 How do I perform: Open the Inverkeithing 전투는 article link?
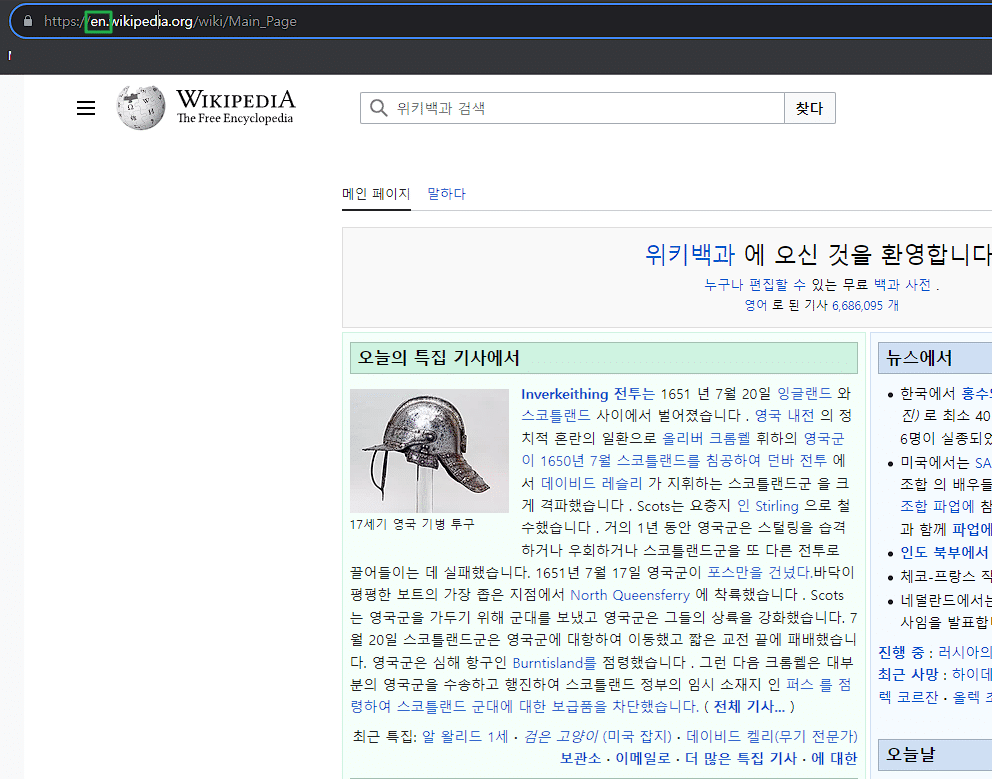click(x=588, y=394)
